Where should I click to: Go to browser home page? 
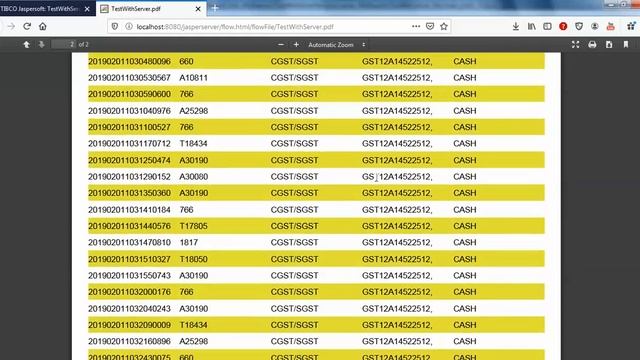pos(43,27)
